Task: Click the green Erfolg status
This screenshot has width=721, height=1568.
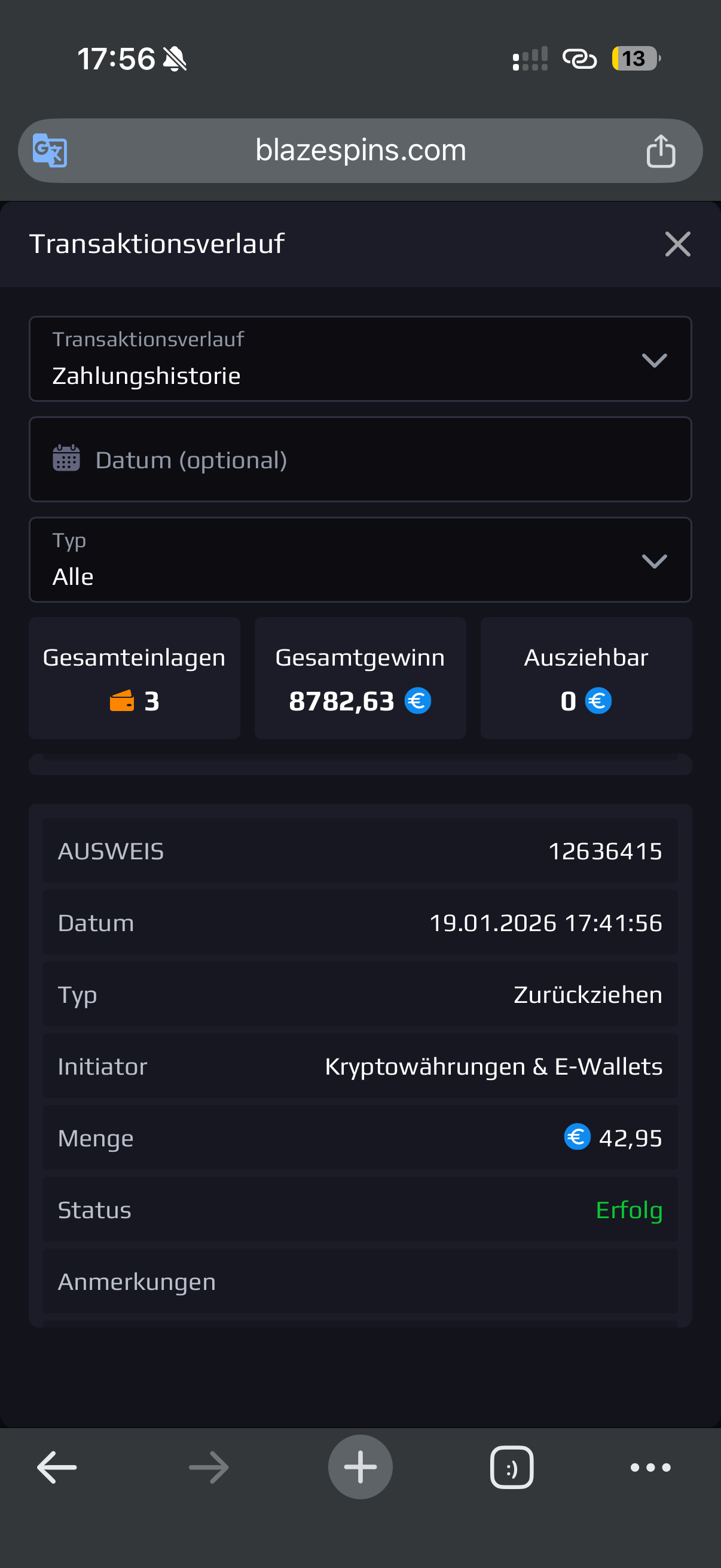Action: click(x=628, y=1209)
